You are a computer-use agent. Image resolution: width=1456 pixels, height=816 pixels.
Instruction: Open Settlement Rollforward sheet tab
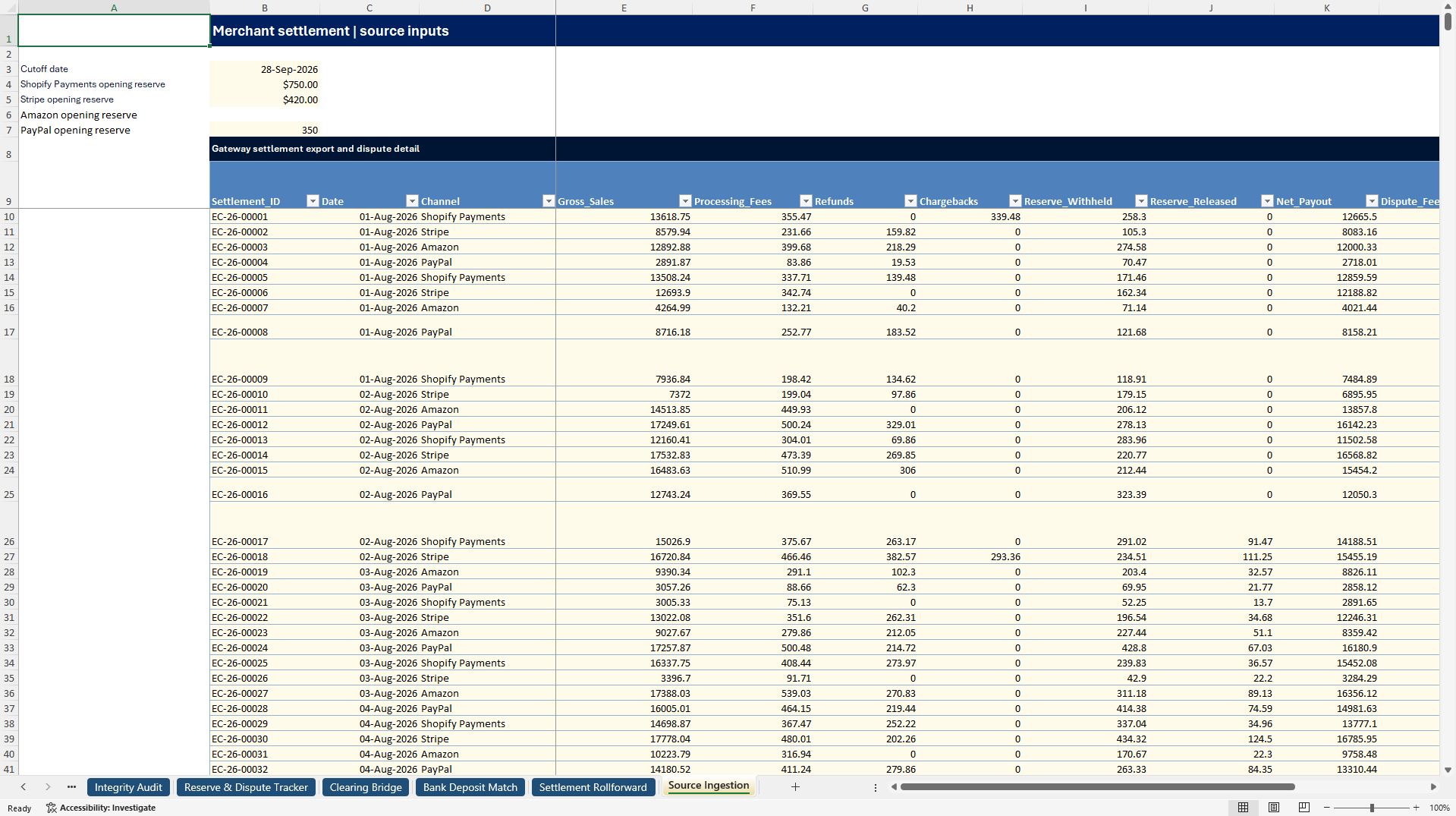tap(593, 787)
